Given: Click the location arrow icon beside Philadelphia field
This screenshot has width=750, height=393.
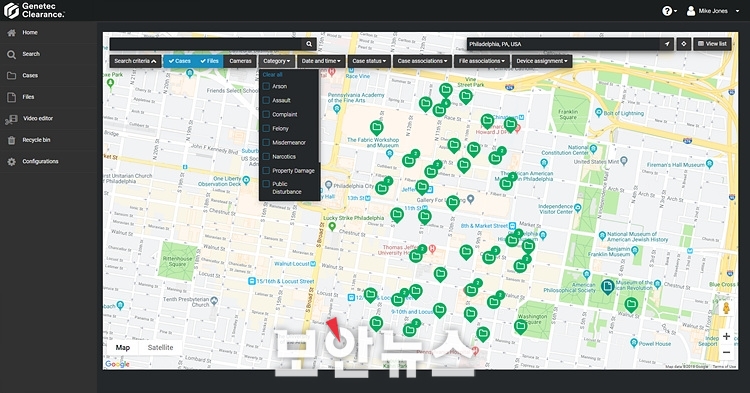Looking at the screenshot, I should 667,44.
